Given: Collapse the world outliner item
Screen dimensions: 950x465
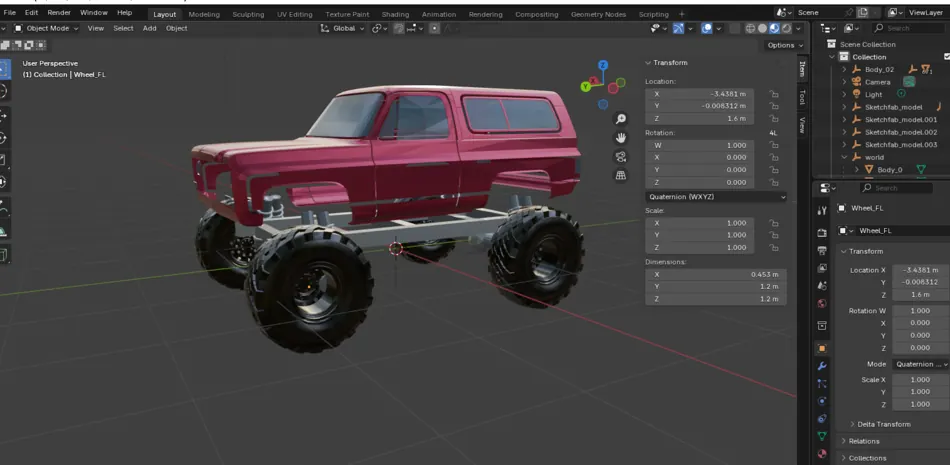Looking at the screenshot, I should (x=844, y=157).
